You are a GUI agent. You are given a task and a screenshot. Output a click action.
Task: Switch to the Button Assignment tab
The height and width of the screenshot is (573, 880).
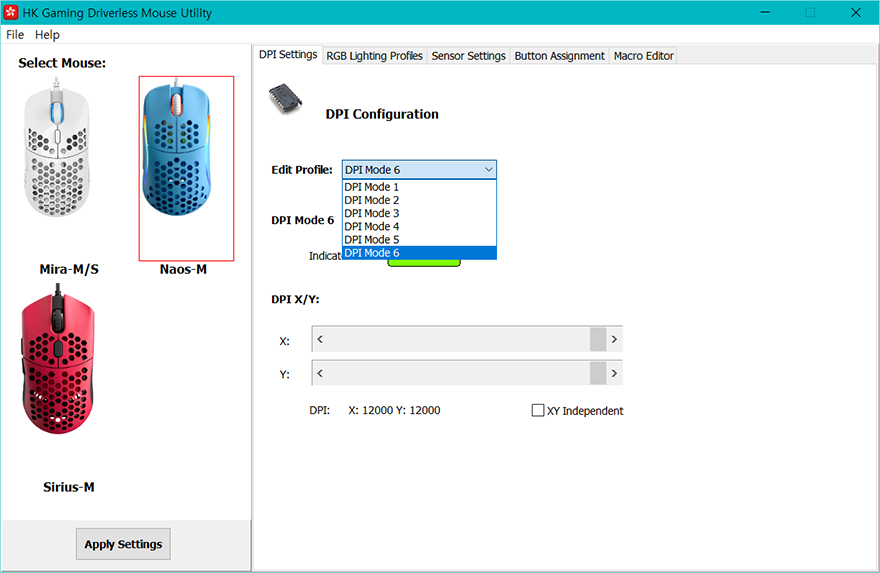pos(559,56)
